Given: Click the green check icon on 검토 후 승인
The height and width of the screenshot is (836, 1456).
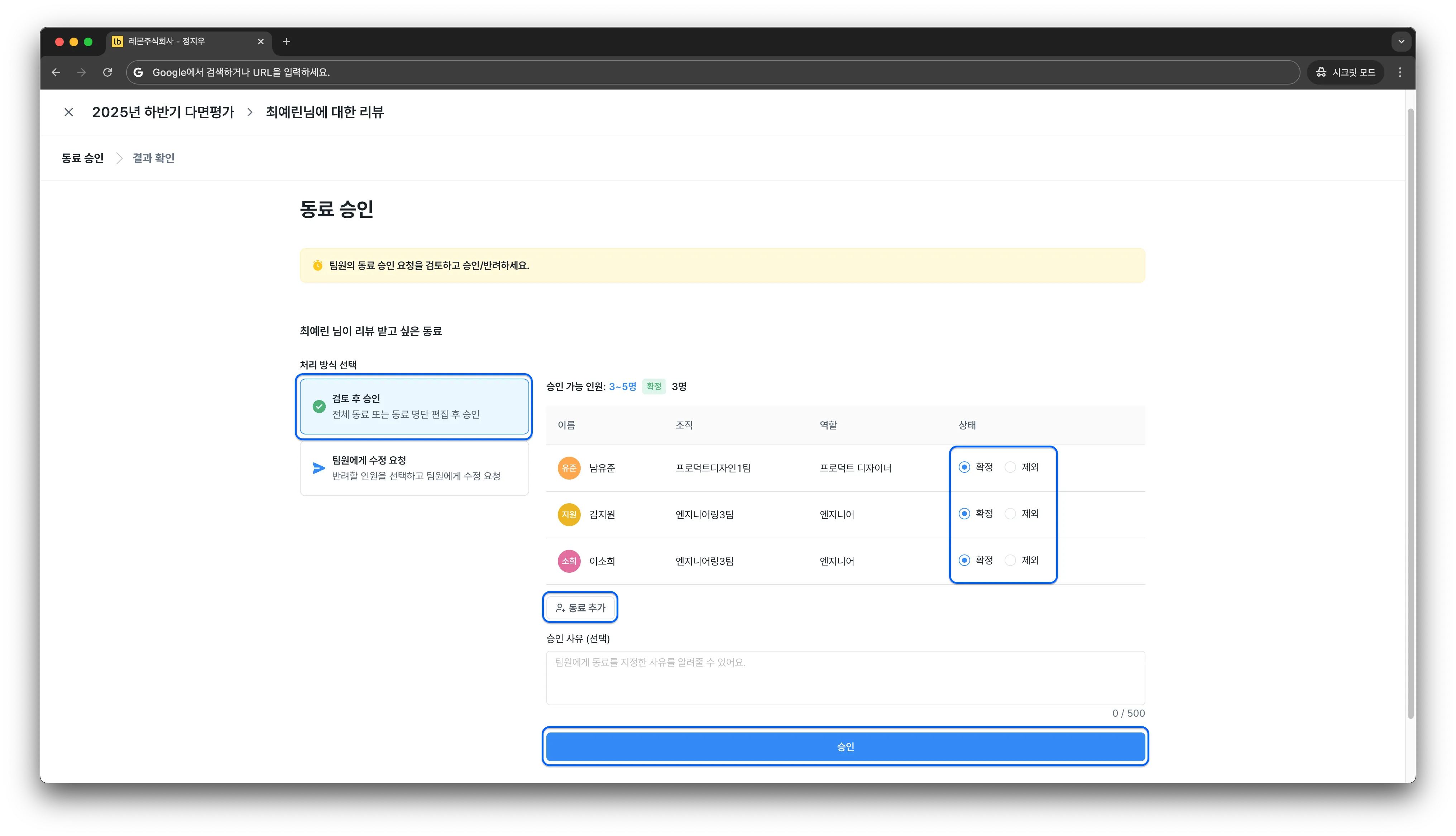Looking at the screenshot, I should 319,407.
